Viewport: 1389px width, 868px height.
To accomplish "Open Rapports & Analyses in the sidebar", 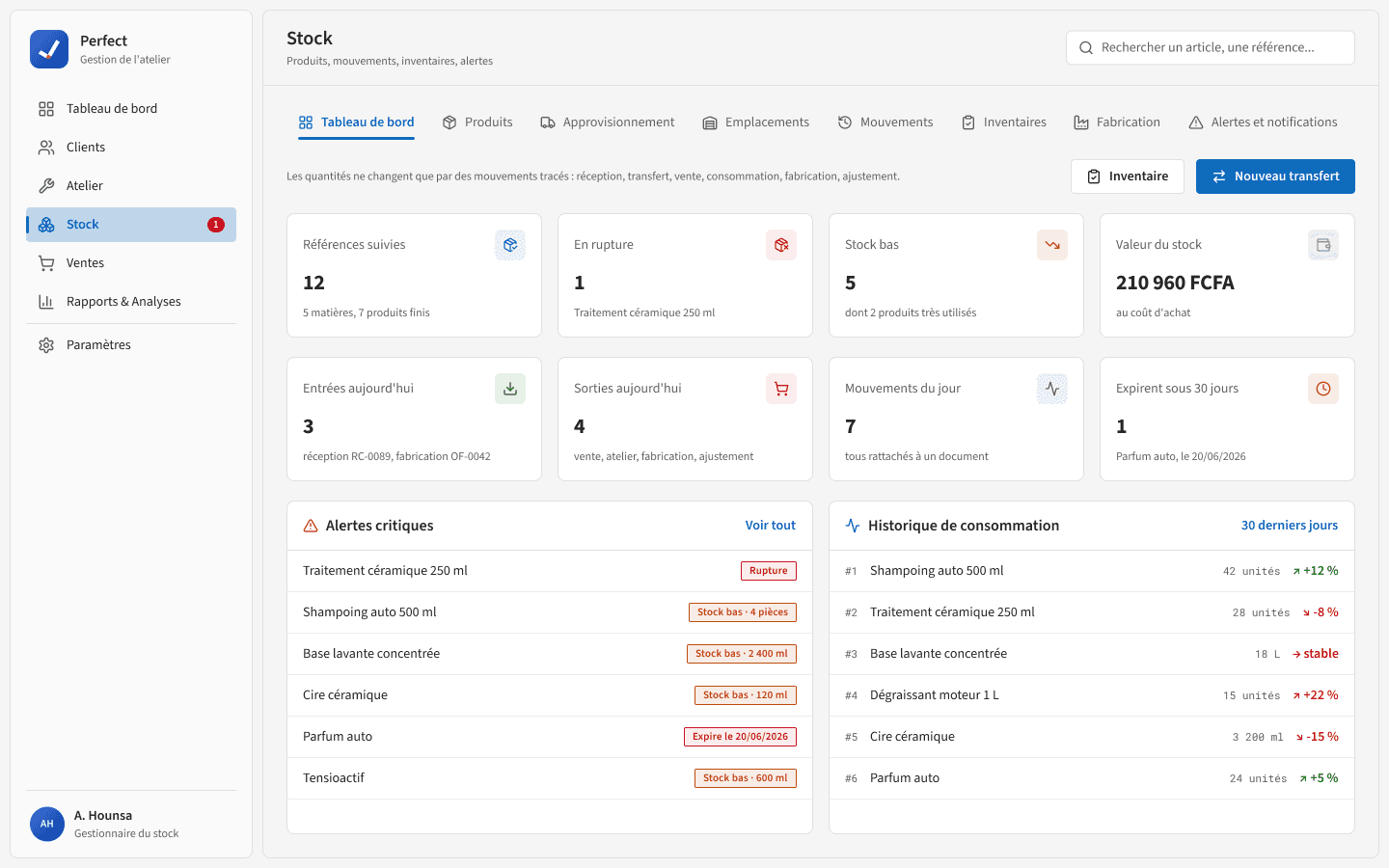I will click(x=131, y=302).
